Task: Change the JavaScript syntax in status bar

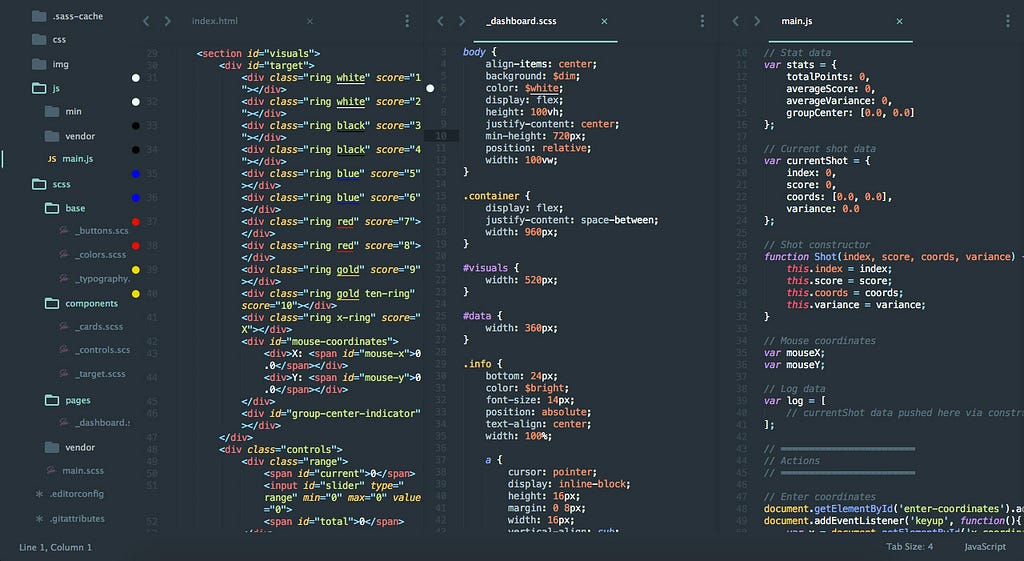Action: click(x=985, y=547)
